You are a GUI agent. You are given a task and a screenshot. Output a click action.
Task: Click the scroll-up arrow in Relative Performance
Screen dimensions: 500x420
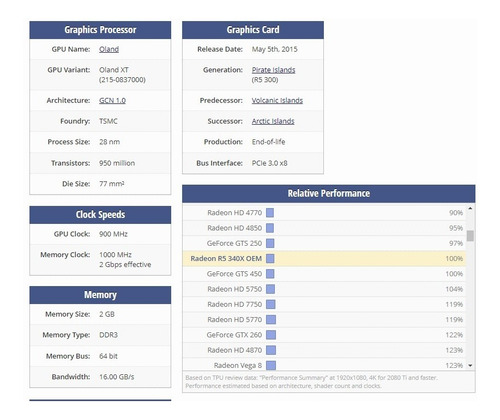tap(470, 208)
